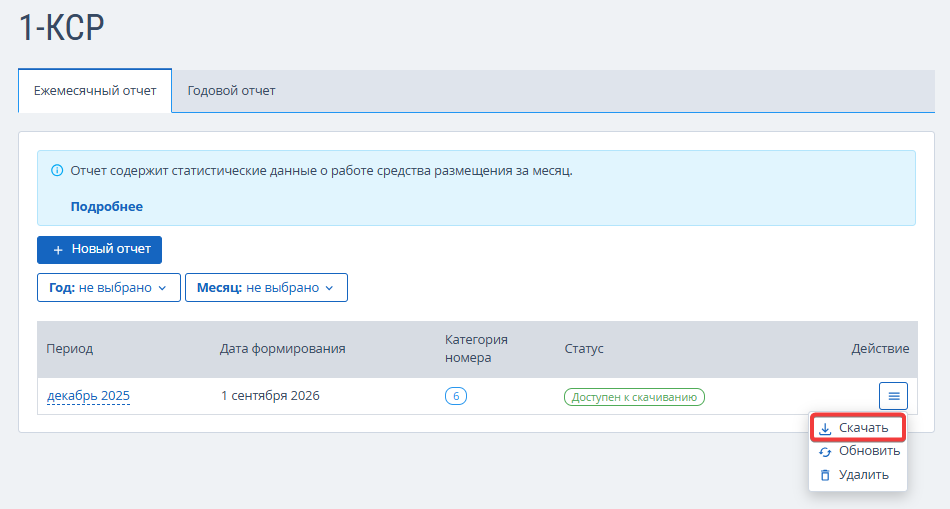The image size is (950, 509).
Task: Click the download arrow icon next to Скачать
Action: (x=825, y=428)
